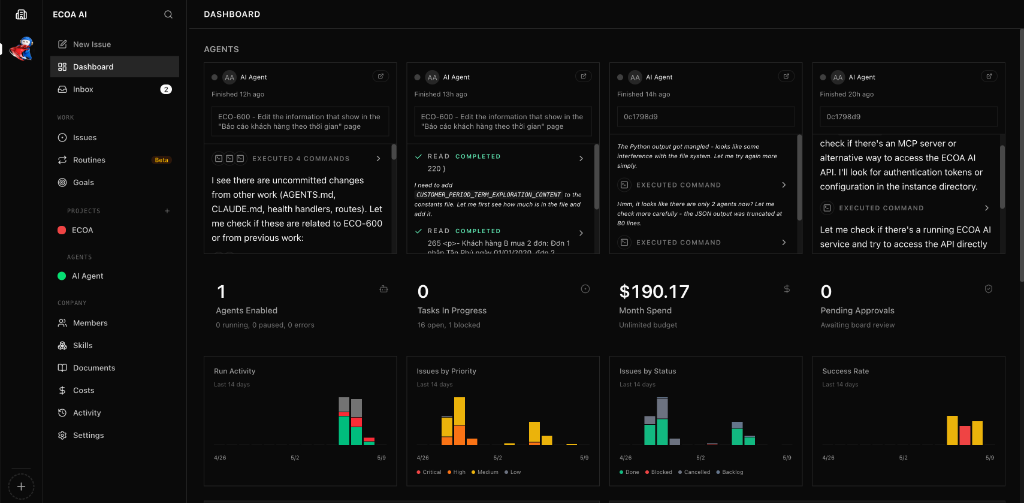Click the Activity history icon in sidebar
This screenshot has width=1024, height=503.
(x=62, y=413)
